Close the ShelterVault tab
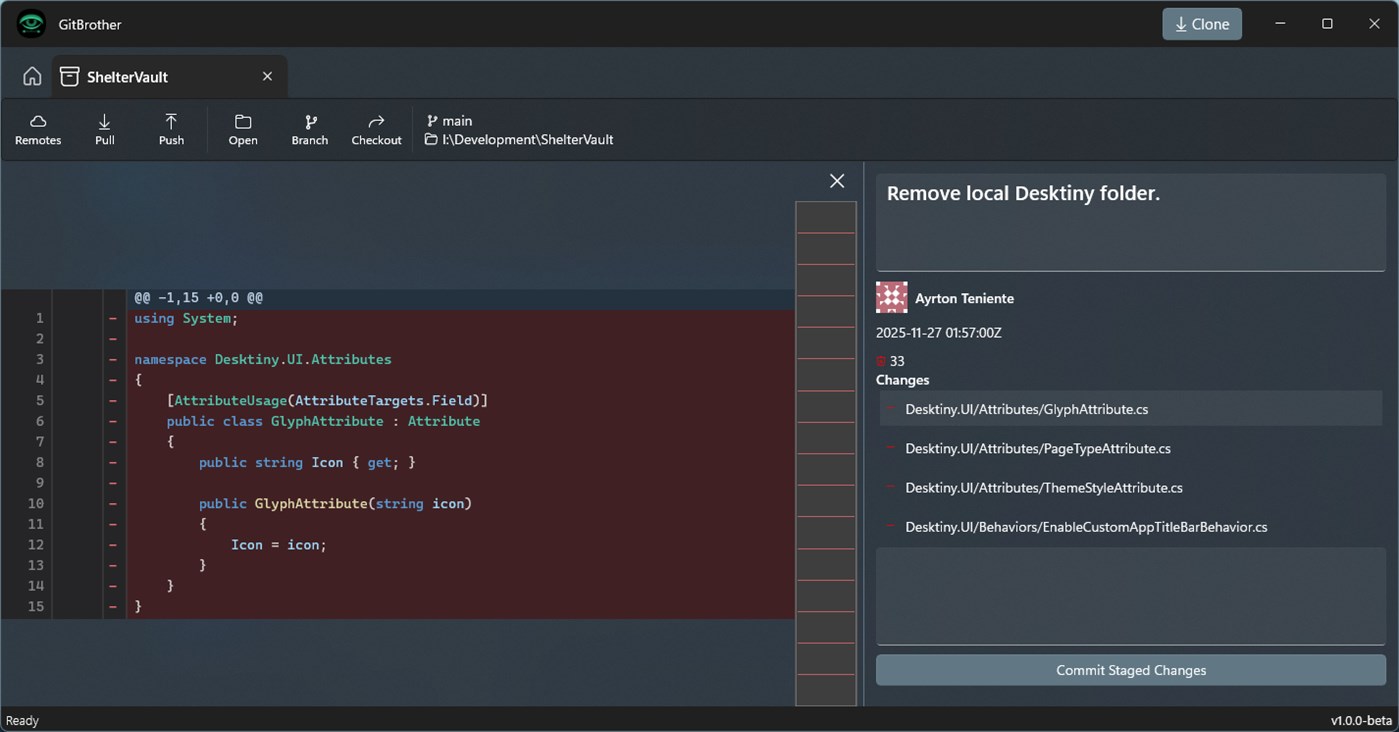Viewport: 1399px width, 732px height. click(267, 76)
